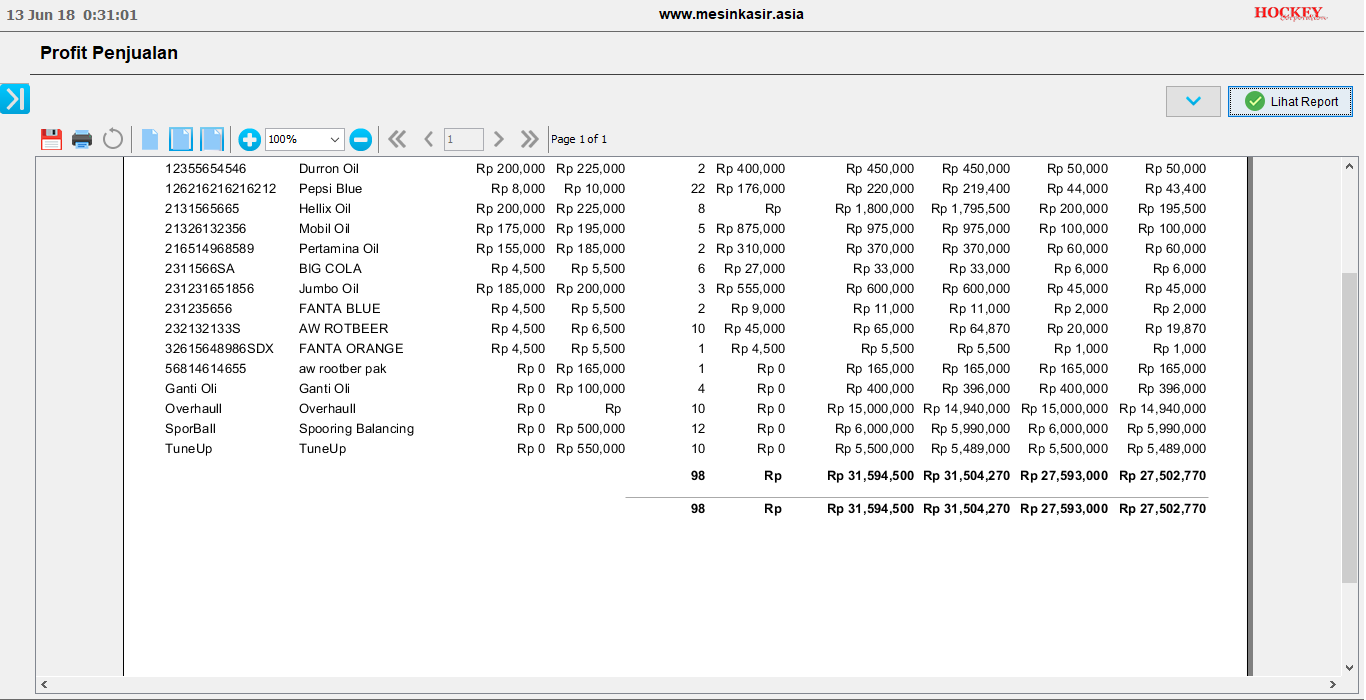This screenshot has height=700, width=1366.
Task: Zoom in with the blue plus icon
Action: [x=250, y=139]
